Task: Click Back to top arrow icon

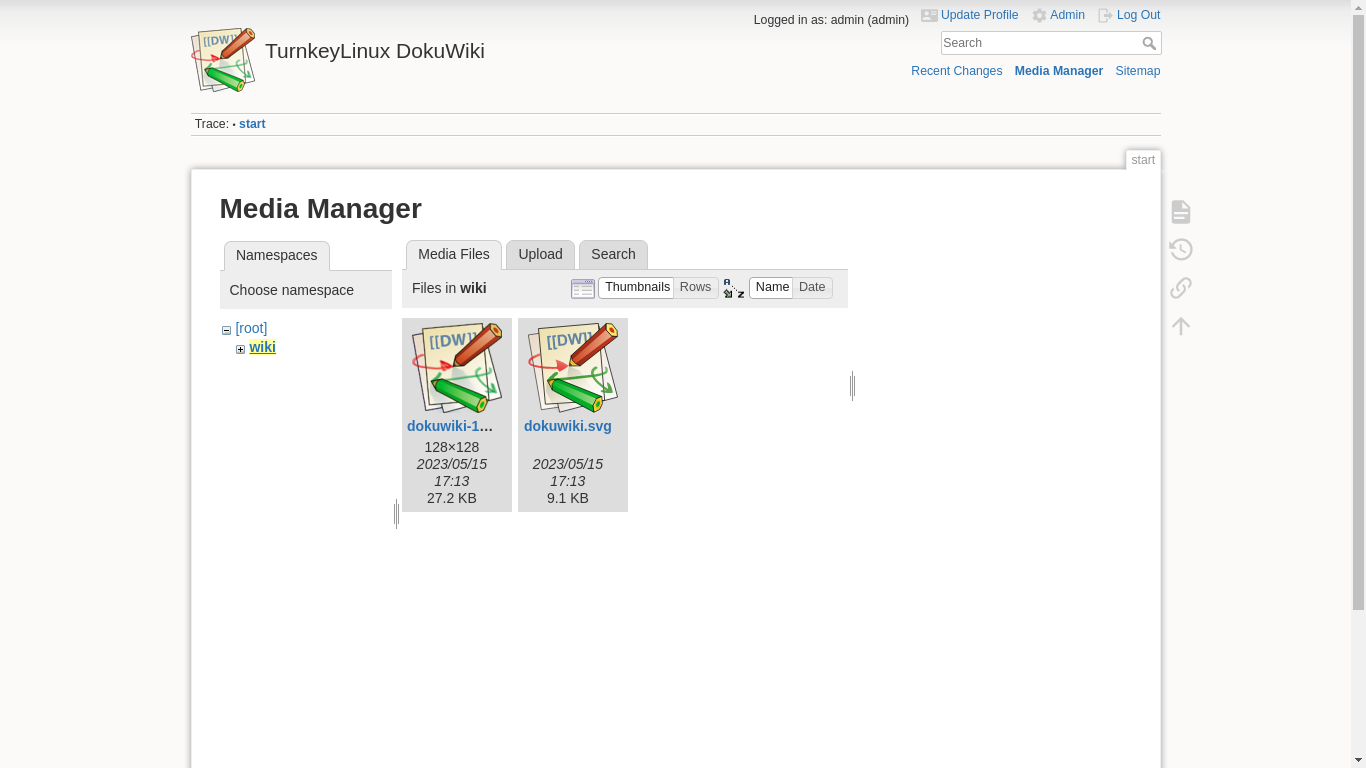Action: [1181, 326]
